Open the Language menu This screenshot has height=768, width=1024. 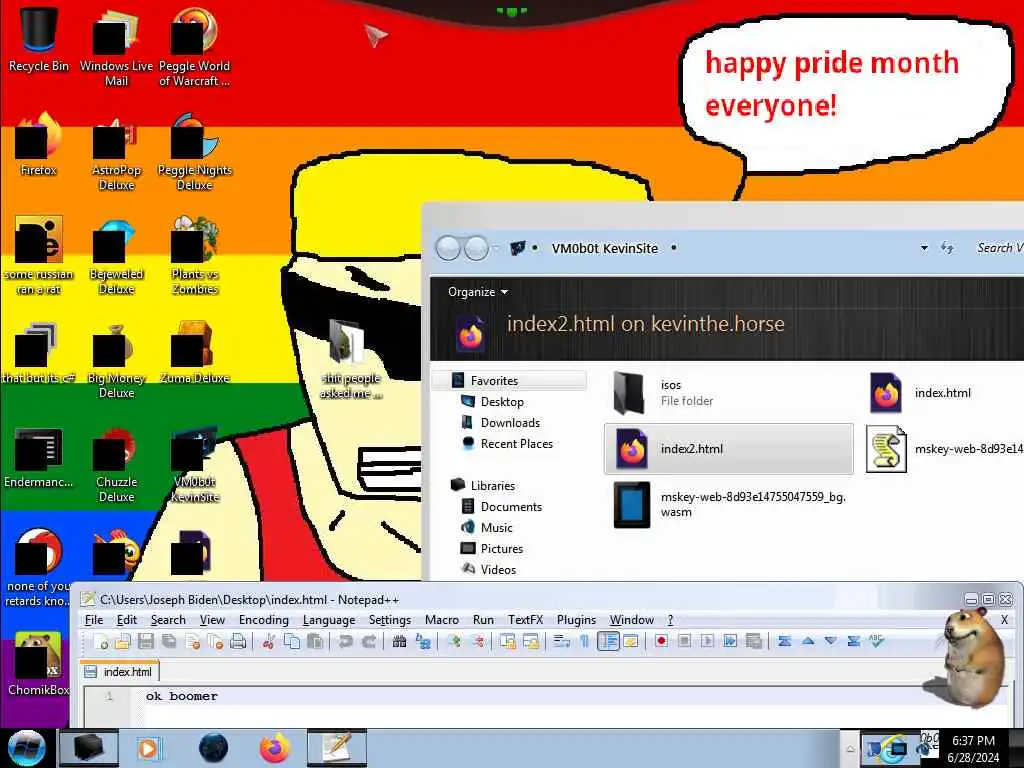tap(328, 620)
